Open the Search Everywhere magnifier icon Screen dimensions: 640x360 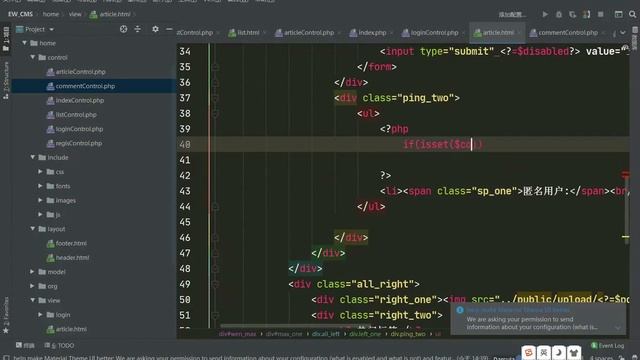(632, 14)
